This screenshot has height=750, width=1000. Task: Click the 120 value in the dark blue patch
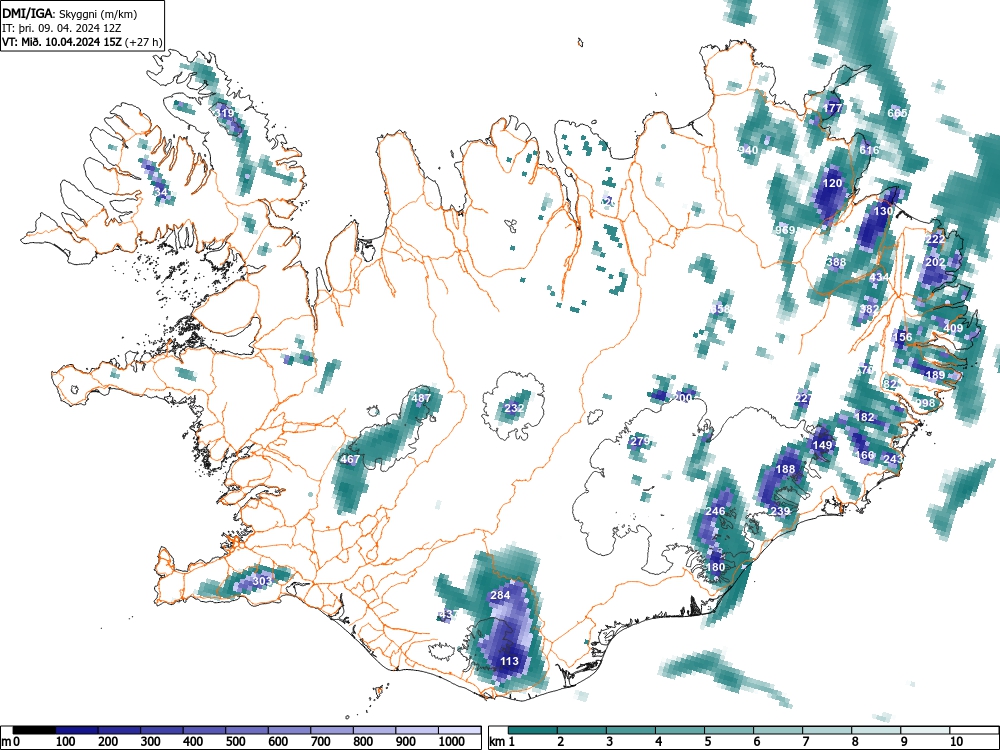pyautogui.click(x=832, y=183)
